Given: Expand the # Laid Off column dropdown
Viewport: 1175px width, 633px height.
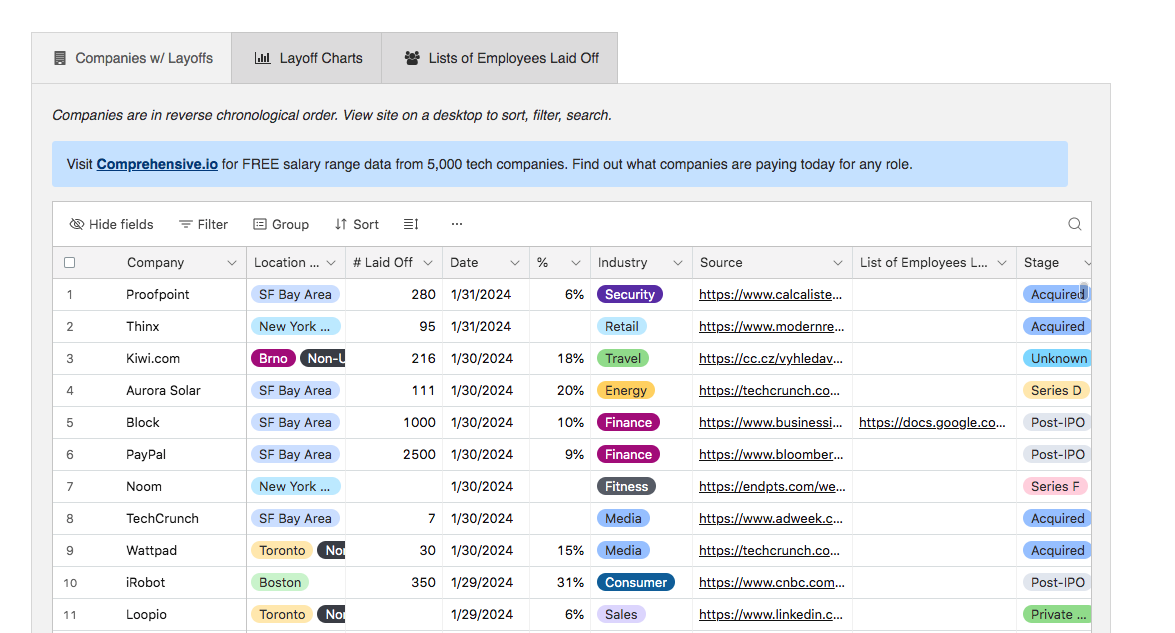Looking at the screenshot, I should tap(428, 263).
